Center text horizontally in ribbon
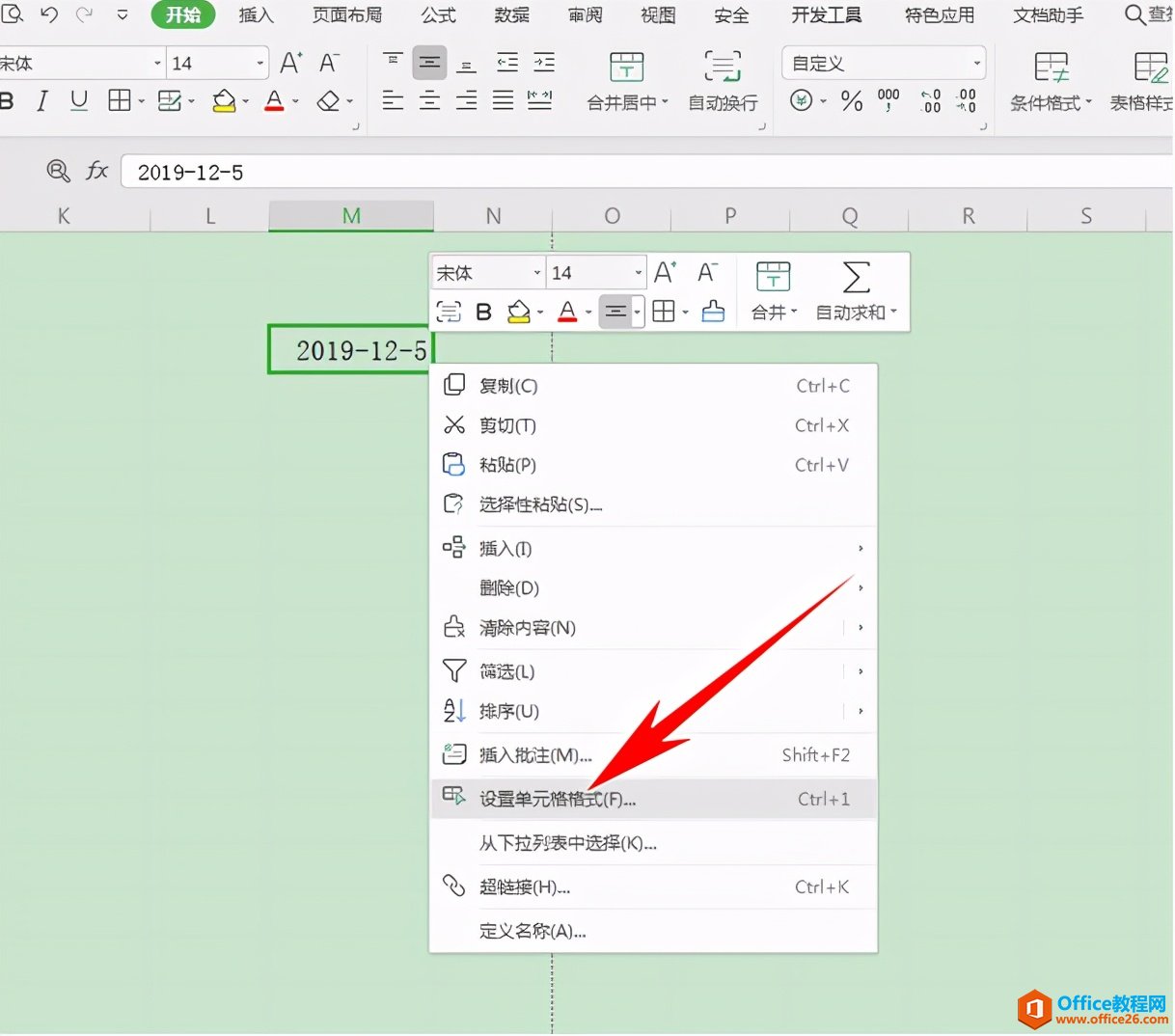This screenshot has width=1175, height=1036. (x=429, y=100)
